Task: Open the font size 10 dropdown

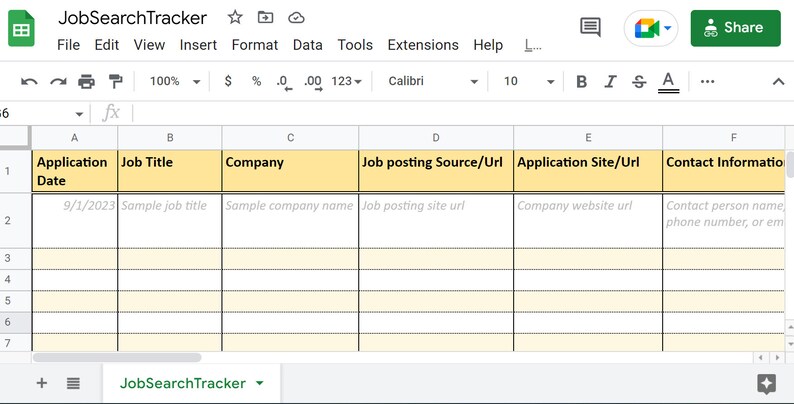Action: click(x=529, y=82)
